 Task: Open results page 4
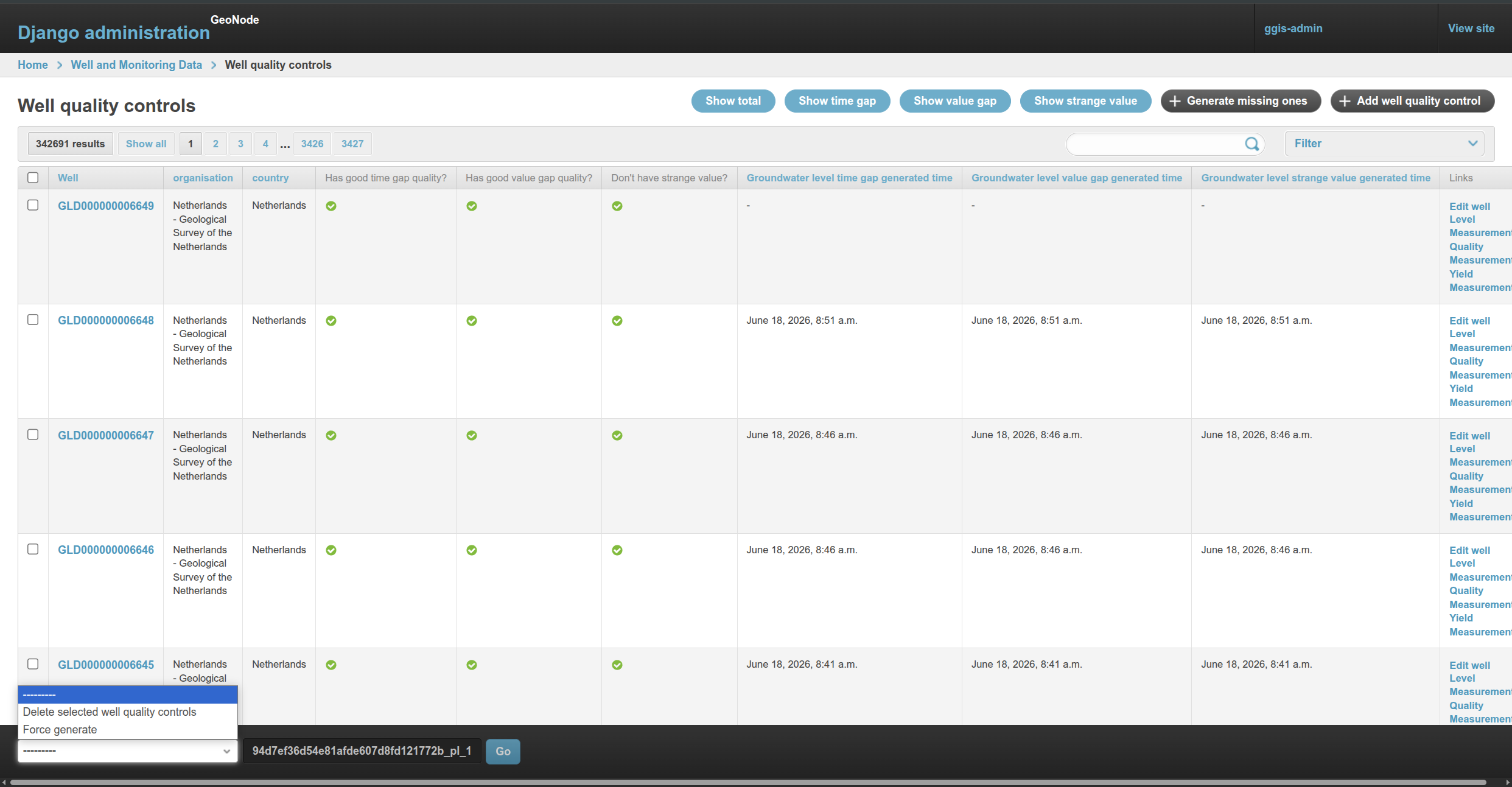click(265, 144)
